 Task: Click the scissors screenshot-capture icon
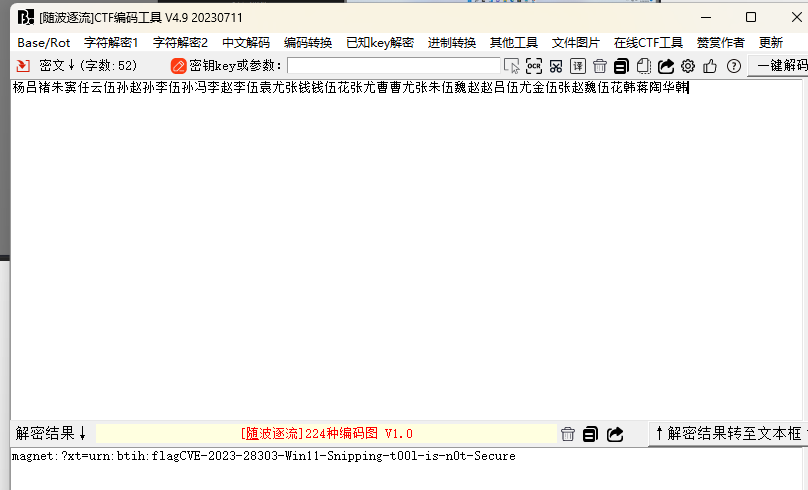[556, 66]
